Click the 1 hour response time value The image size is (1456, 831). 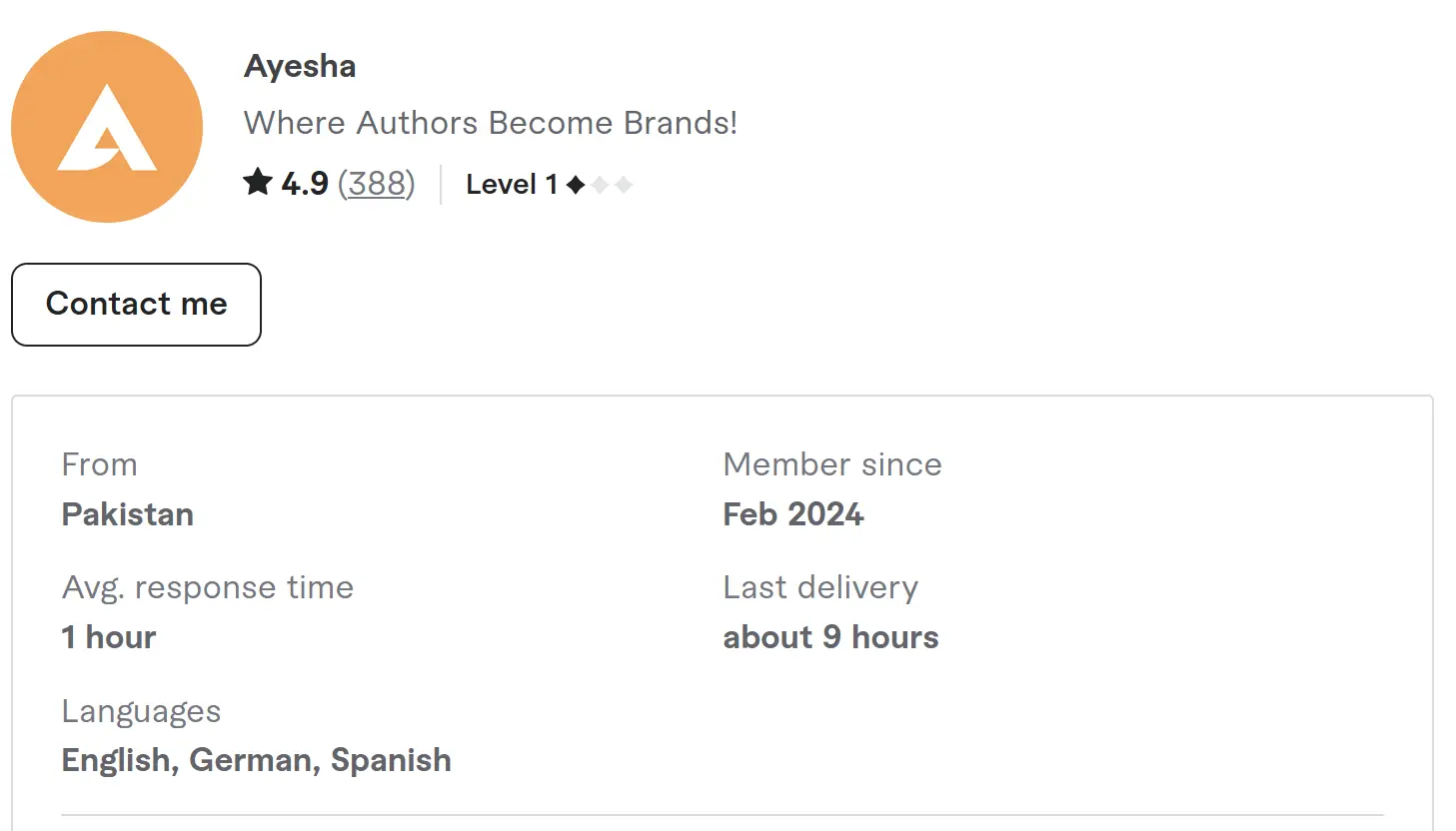109,637
